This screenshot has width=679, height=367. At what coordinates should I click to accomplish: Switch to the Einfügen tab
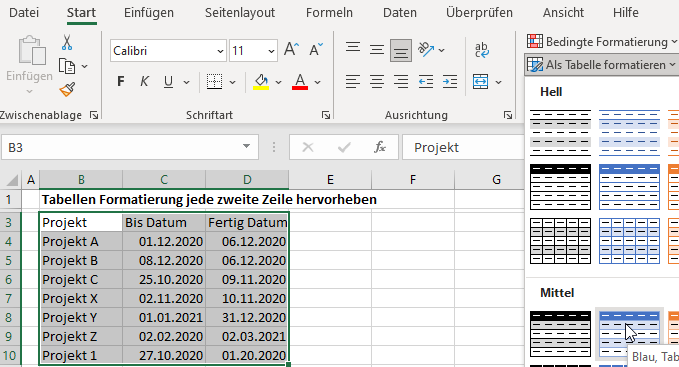click(x=149, y=13)
